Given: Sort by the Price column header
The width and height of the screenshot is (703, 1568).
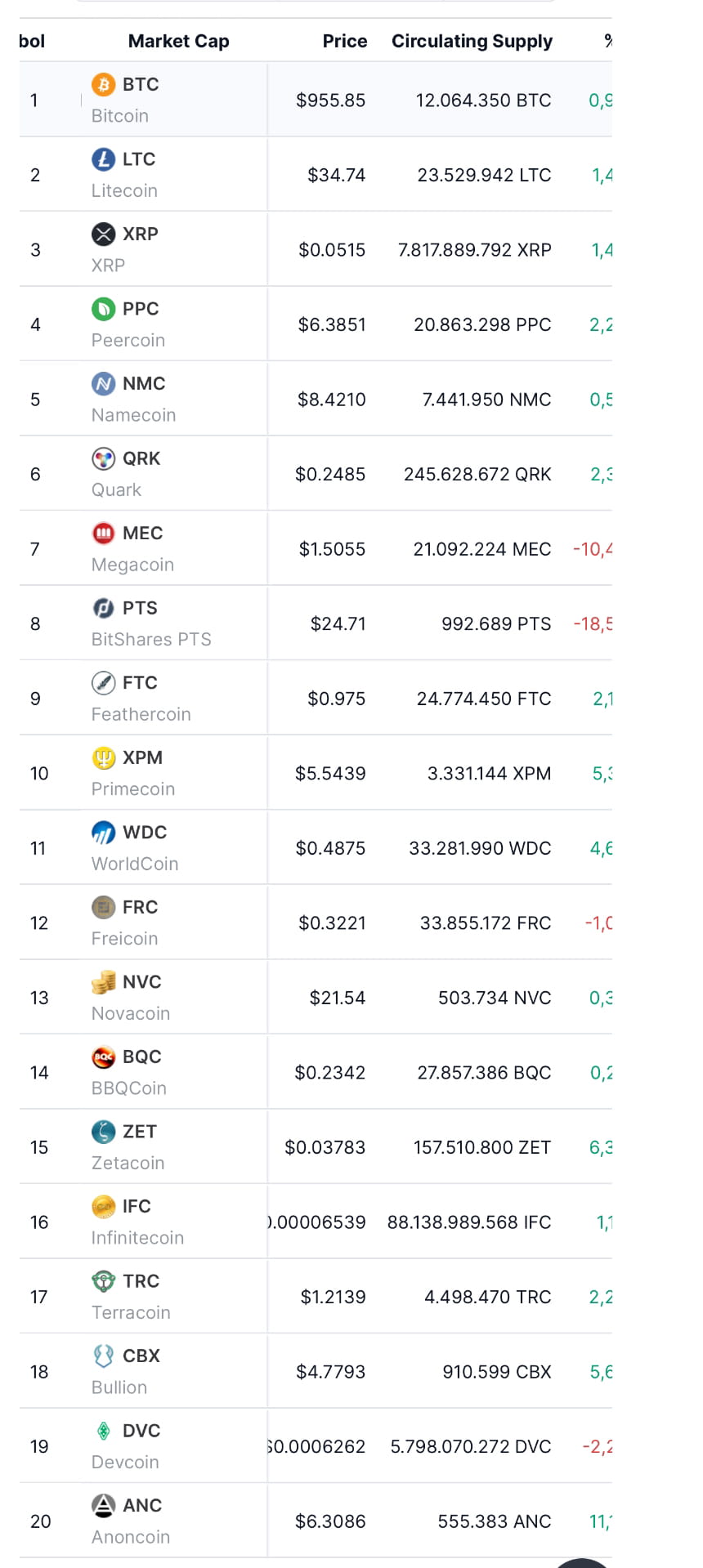Looking at the screenshot, I should [x=345, y=41].
